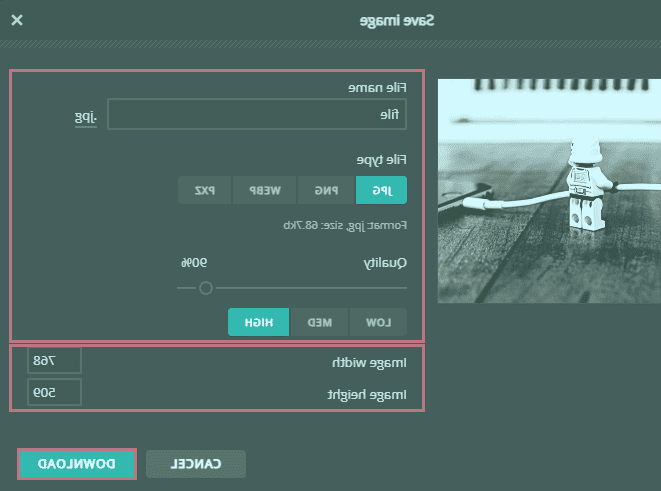Click the Image width field
The image size is (661, 491).
pos(54,360)
